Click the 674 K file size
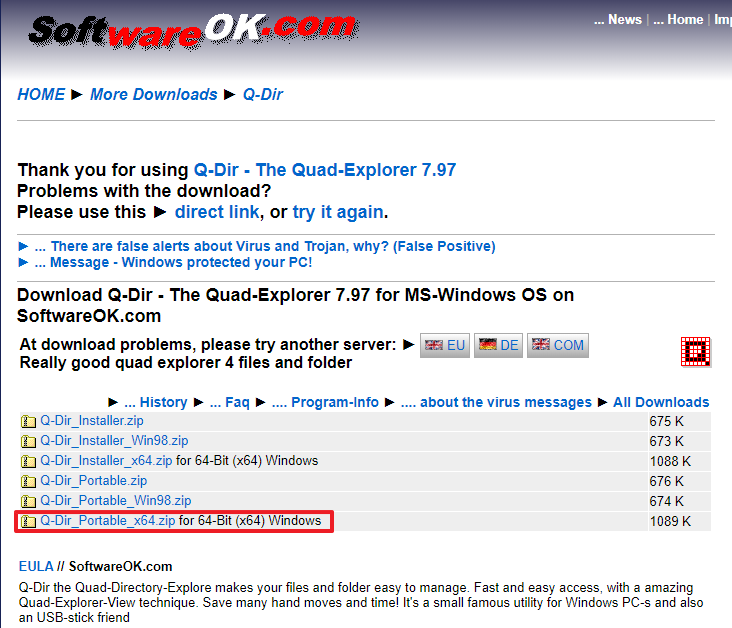This screenshot has height=628, width=732. click(x=666, y=501)
